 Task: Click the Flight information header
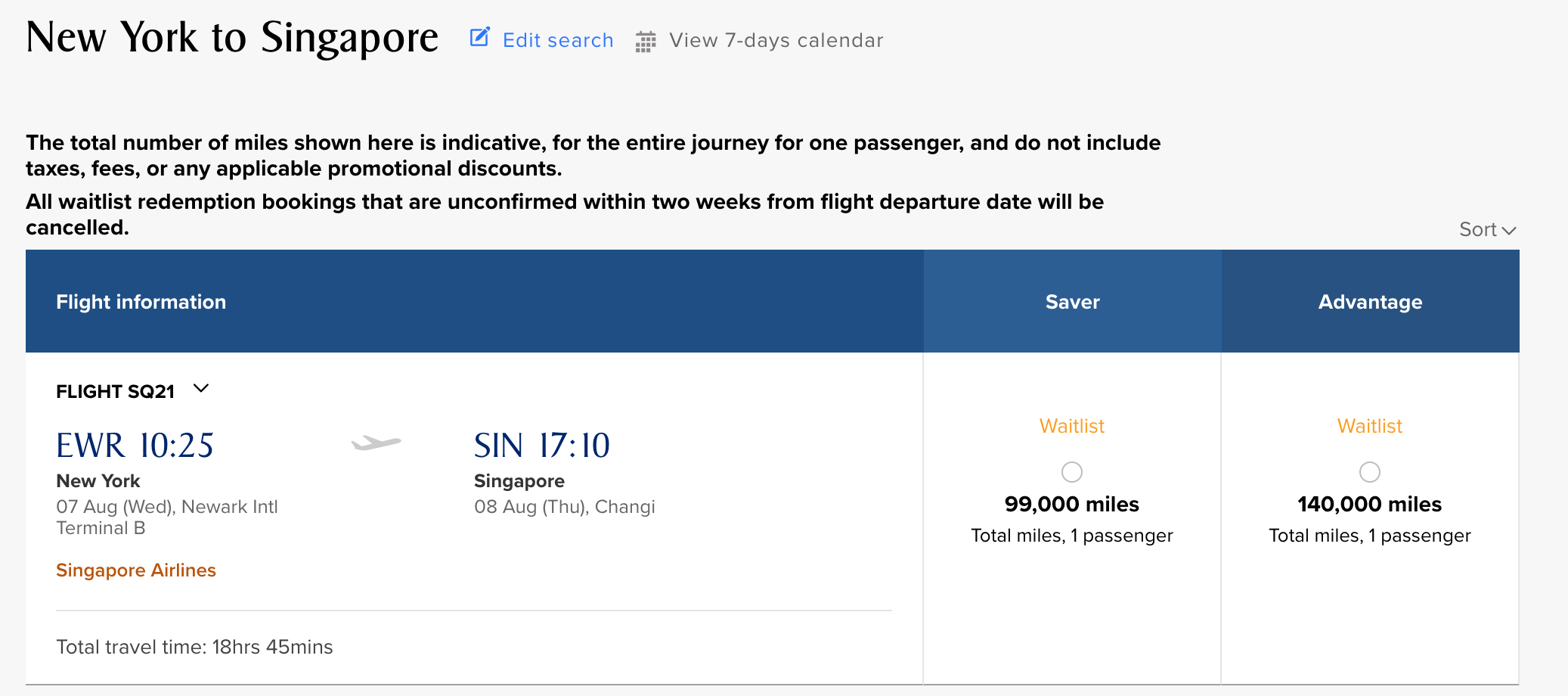click(x=141, y=302)
